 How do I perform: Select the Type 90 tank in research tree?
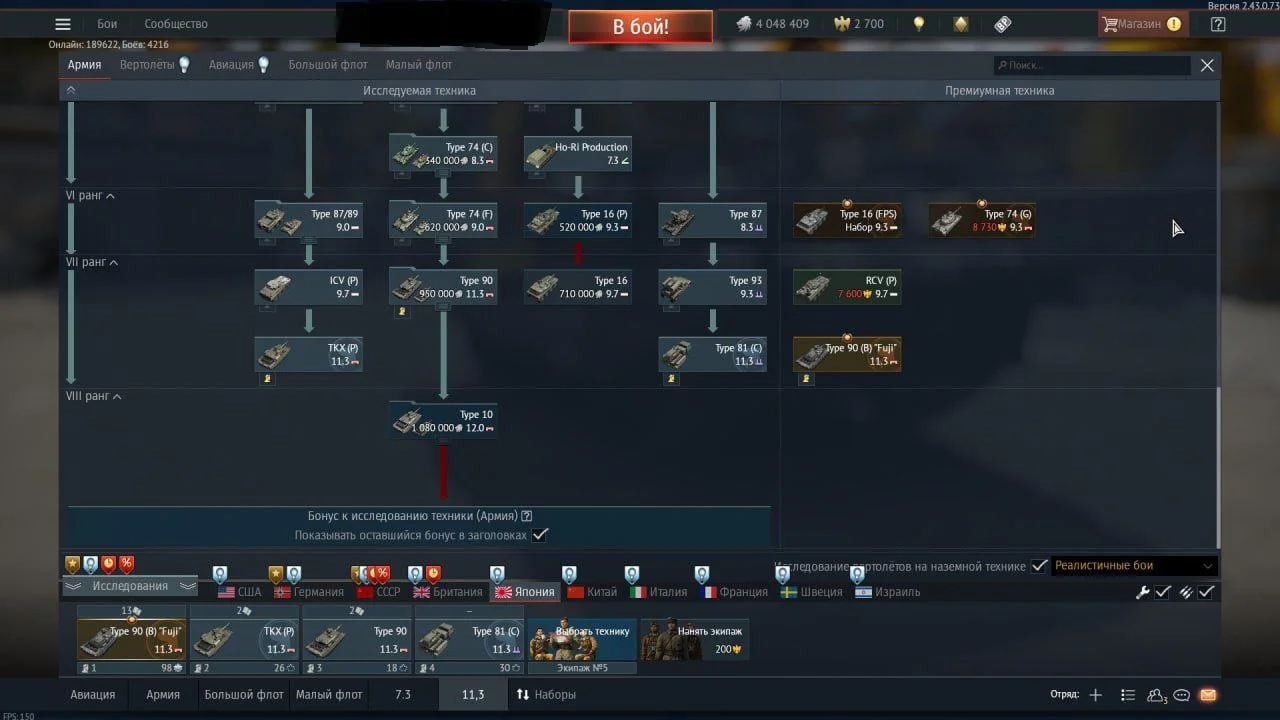point(443,287)
